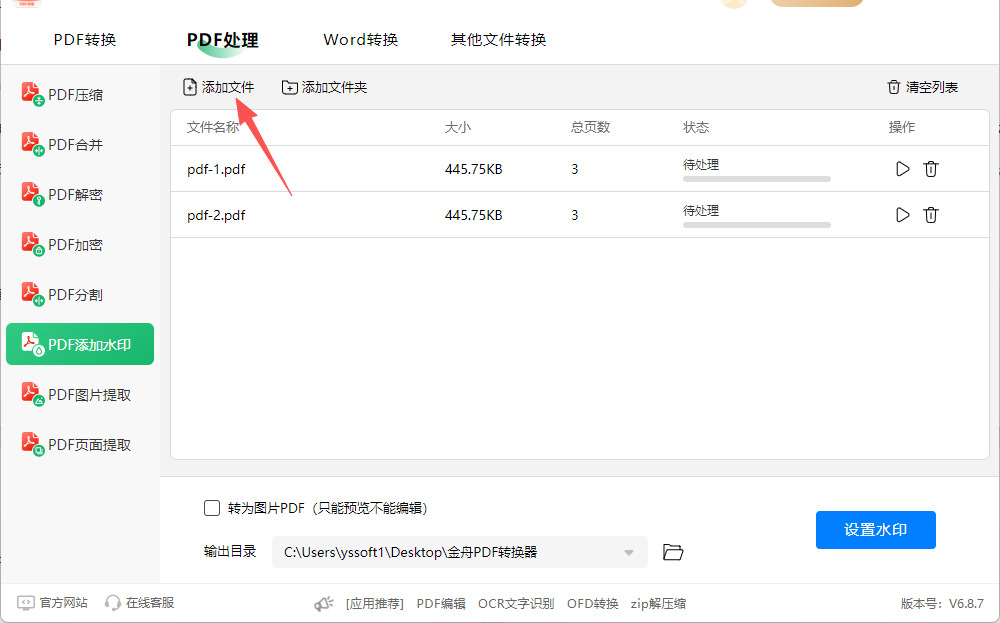Switch to the 其他文件转换 tab
This screenshot has height=623, width=1000.
499,40
